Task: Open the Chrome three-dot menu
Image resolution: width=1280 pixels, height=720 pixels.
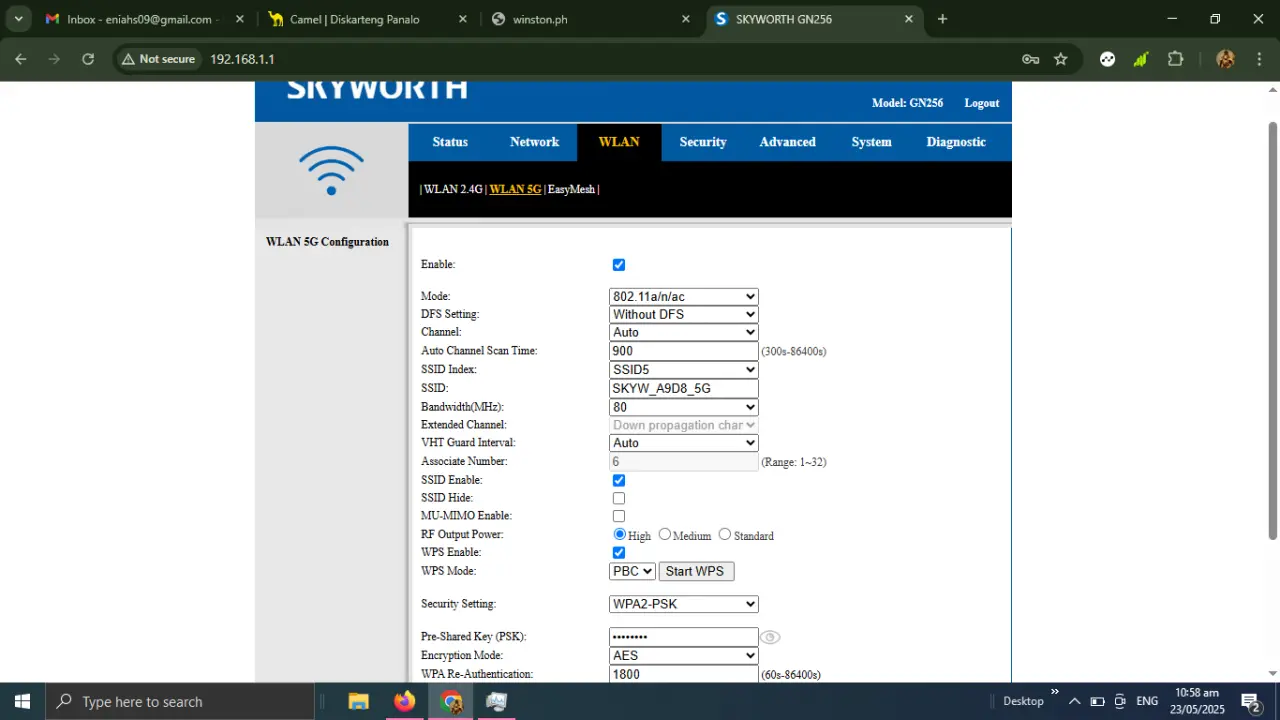Action: [x=1260, y=59]
